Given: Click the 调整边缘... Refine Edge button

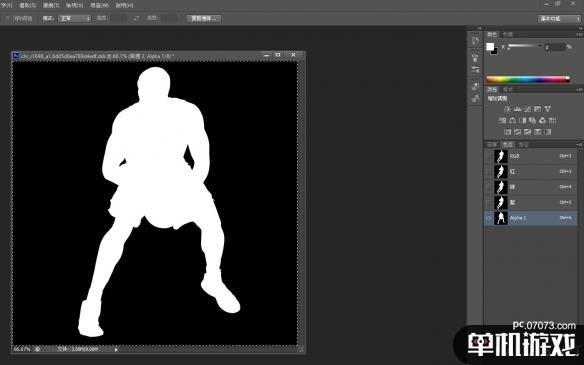Looking at the screenshot, I should (x=204, y=18).
